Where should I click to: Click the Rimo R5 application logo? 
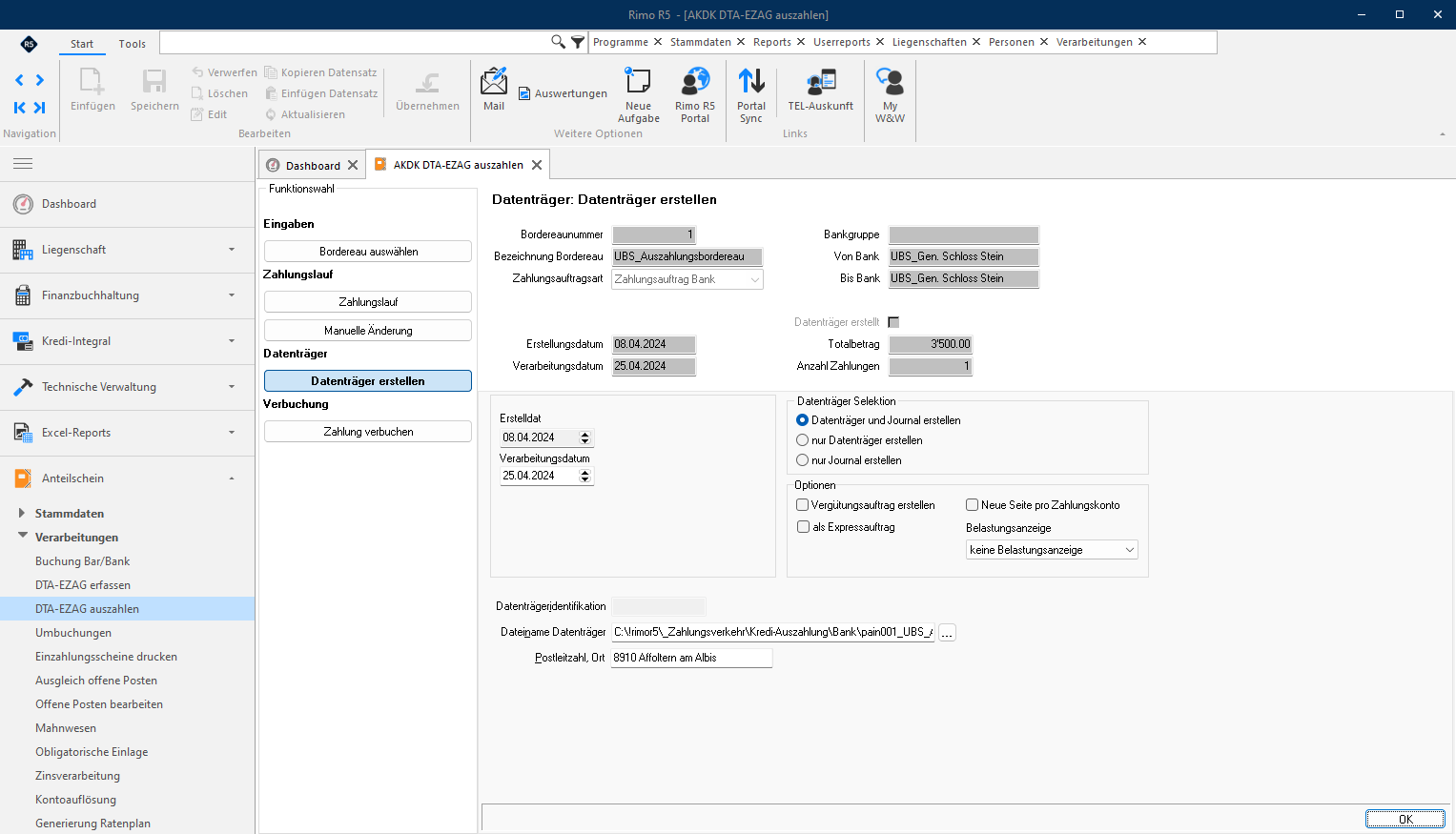point(29,44)
